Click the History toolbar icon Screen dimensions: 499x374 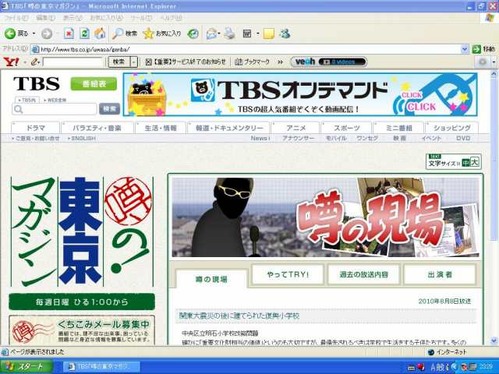pyautogui.click(x=193, y=33)
